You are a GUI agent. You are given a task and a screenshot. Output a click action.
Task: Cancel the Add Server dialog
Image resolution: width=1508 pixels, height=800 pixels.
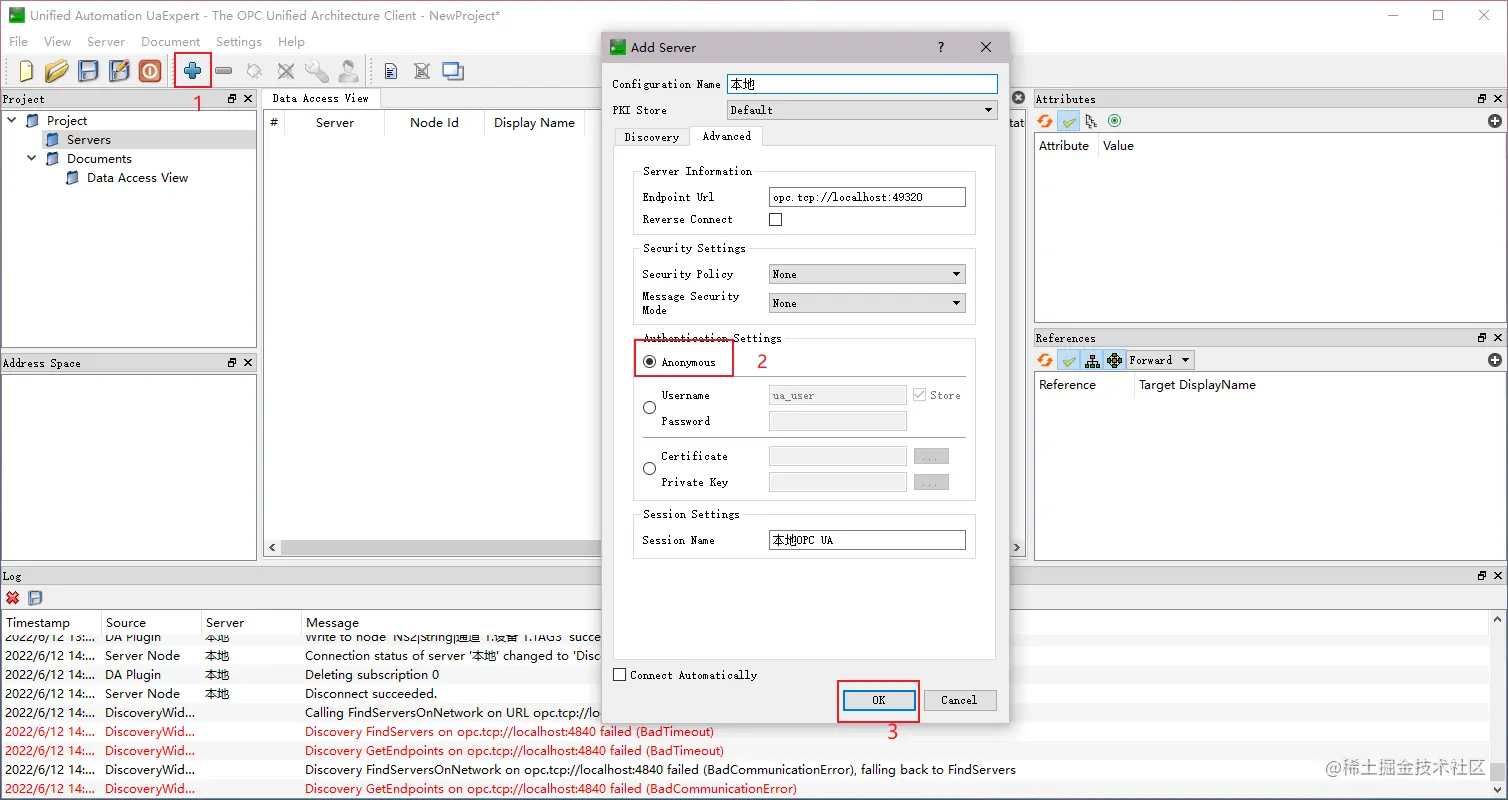[959, 700]
